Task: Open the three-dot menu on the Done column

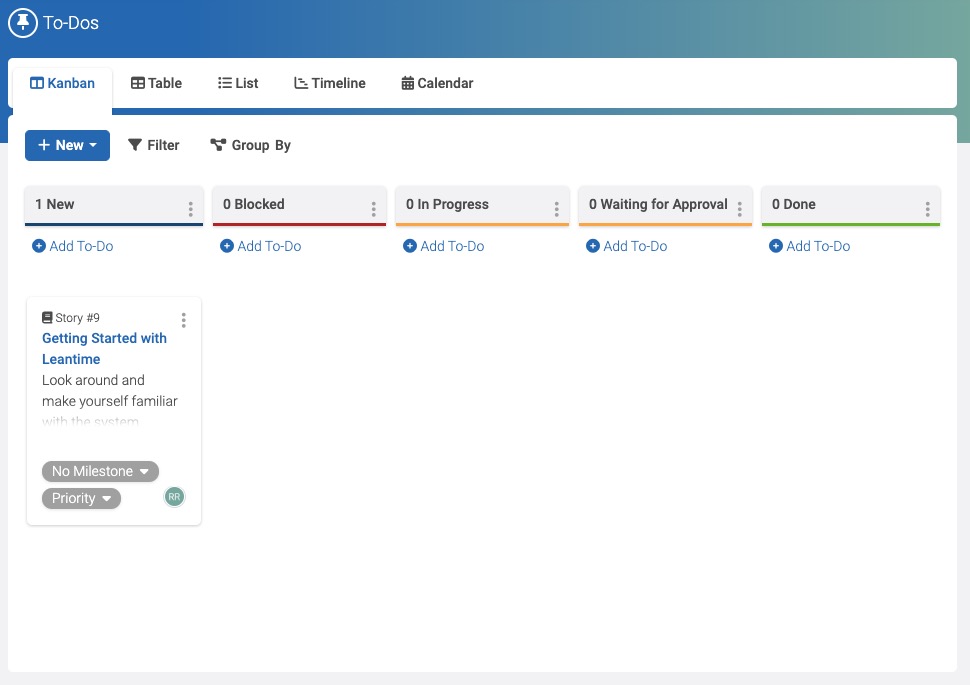Action: [928, 208]
